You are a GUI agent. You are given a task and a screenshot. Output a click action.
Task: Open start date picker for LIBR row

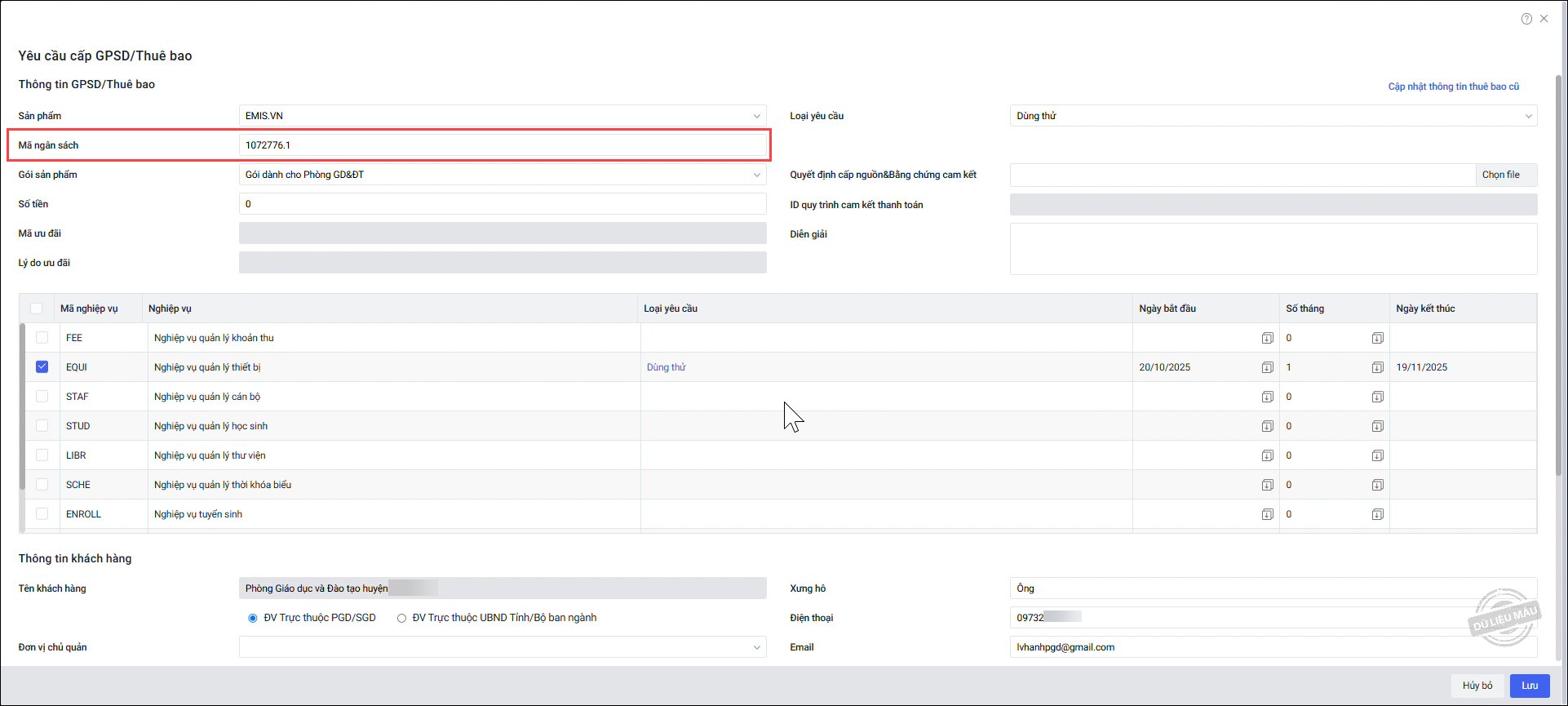[1267, 455]
